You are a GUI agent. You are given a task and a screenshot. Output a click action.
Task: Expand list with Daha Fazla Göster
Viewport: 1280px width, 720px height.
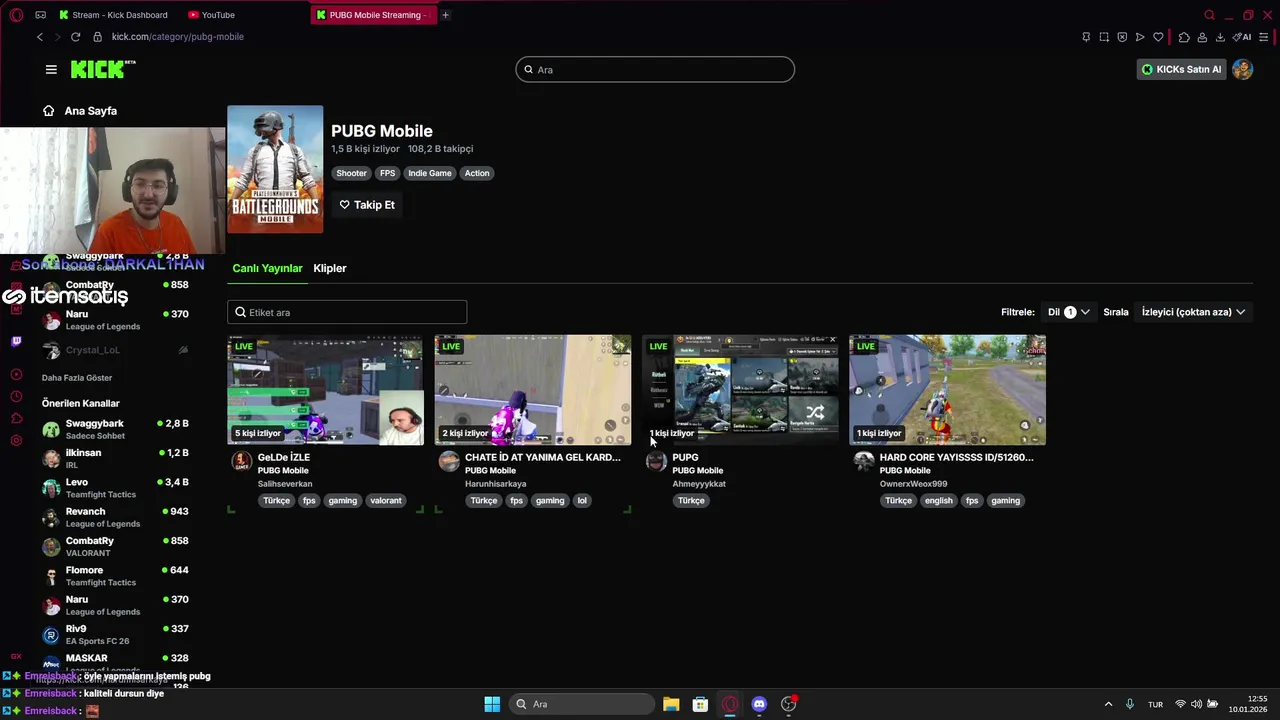pyautogui.click(x=77, y=378)
